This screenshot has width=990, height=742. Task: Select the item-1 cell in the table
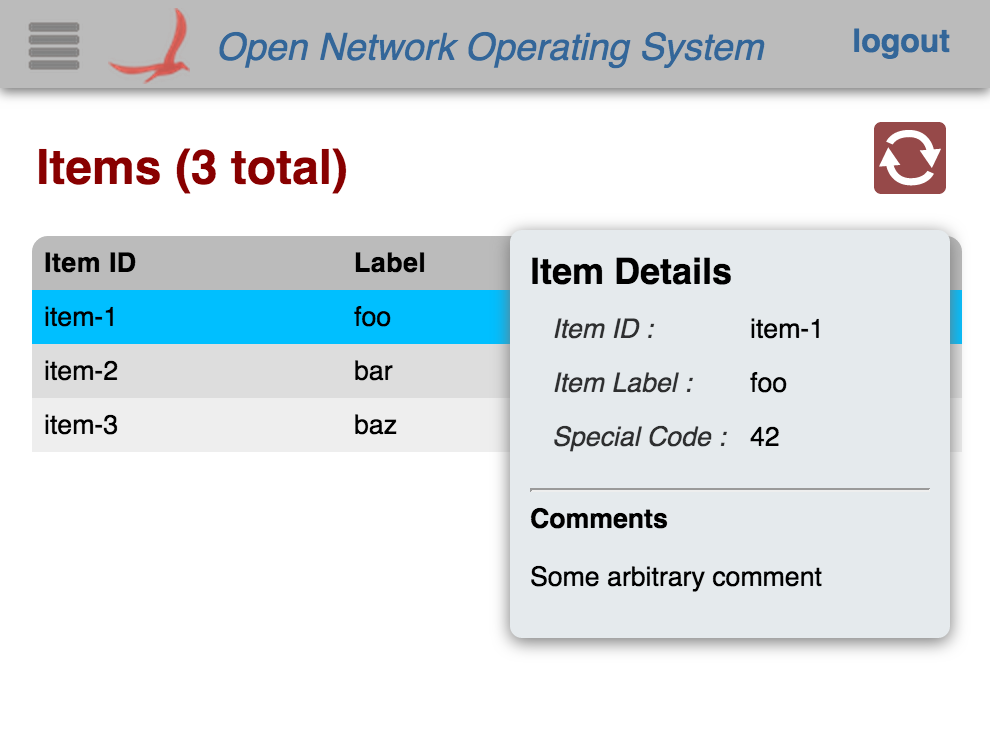(80, 317)
